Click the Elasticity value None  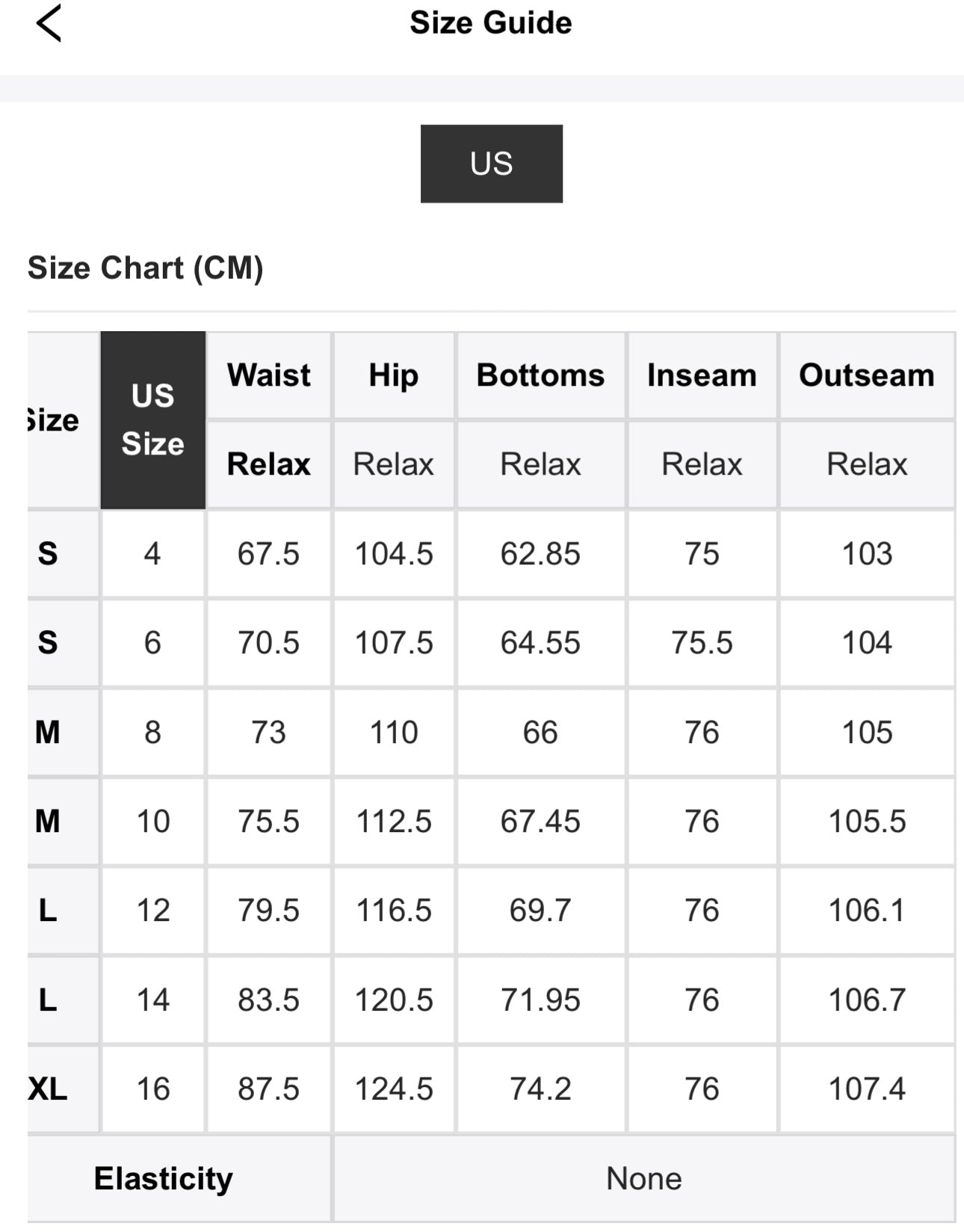643,1178
